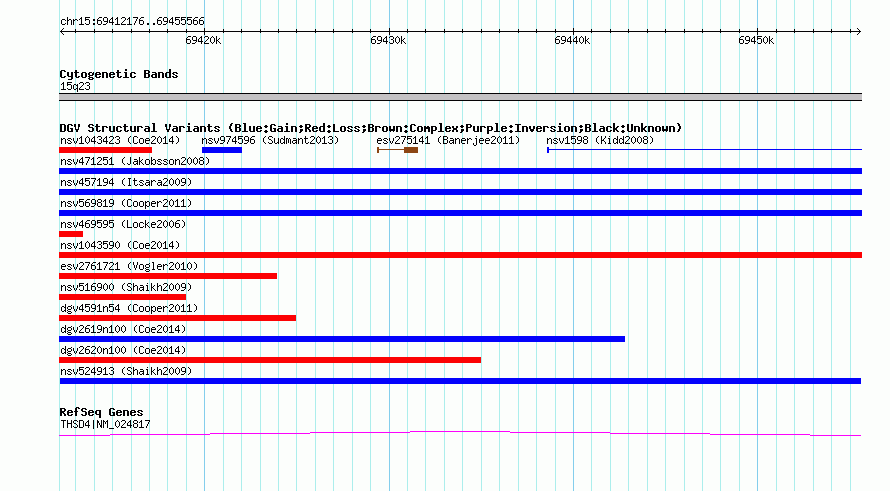890x491 pixels.
Task: Select the blue nsv471251 gain bar
Action: tap(460, 171)
